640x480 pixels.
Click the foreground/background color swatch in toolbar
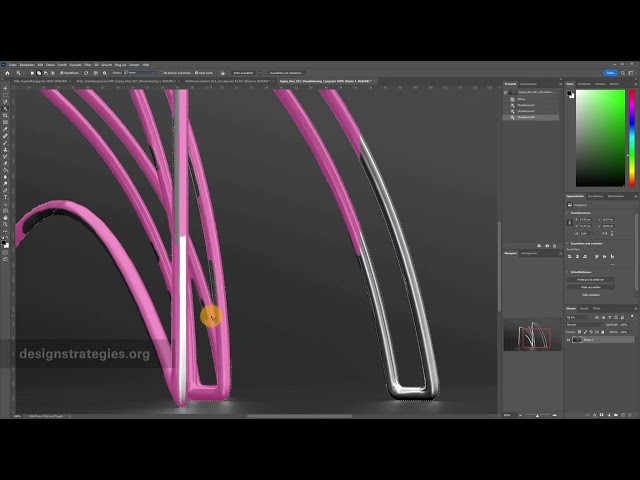point(5,241)
